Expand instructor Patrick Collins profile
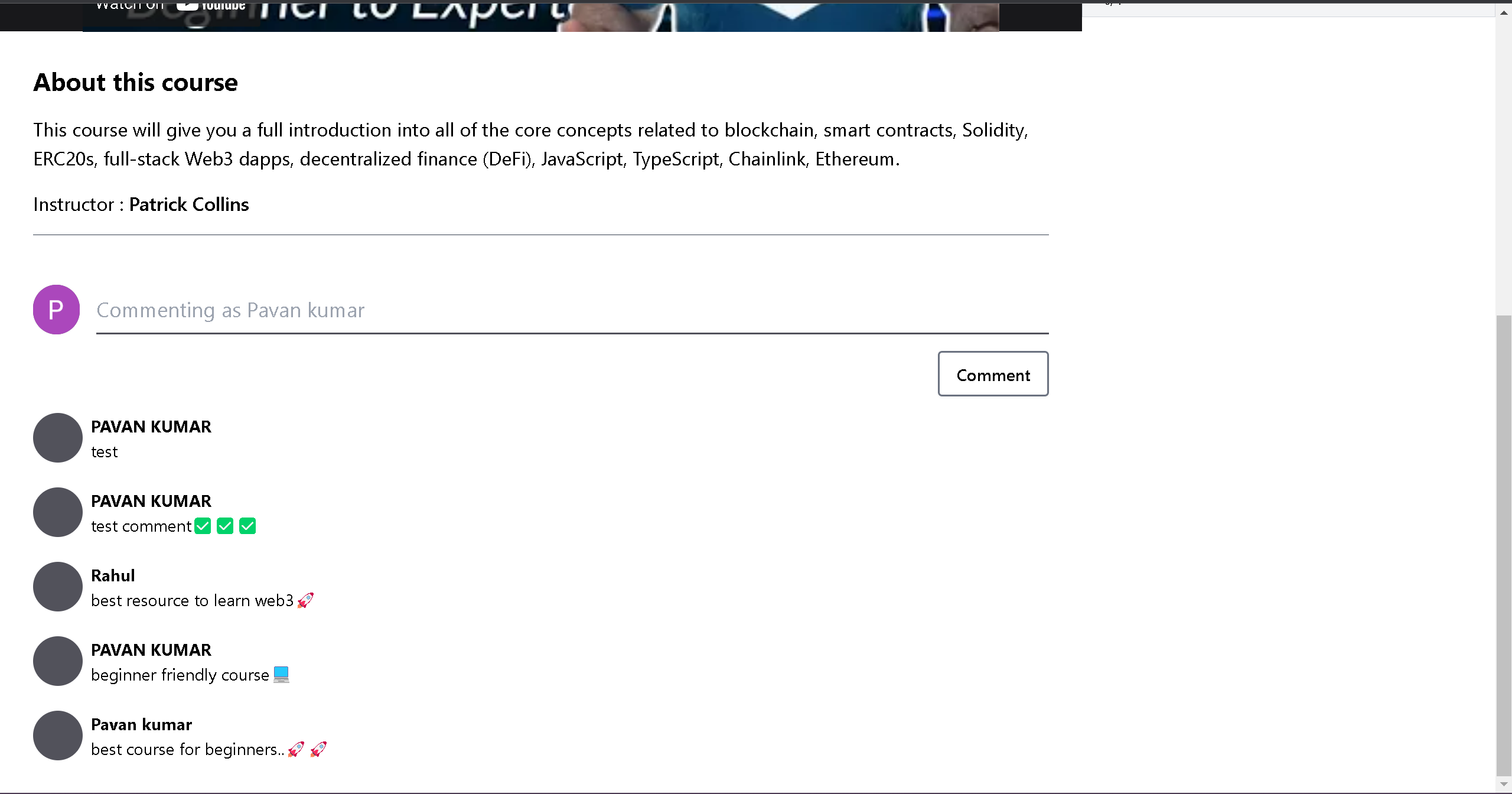Viewport: 1512px width, 794px height. pos(189,204)
